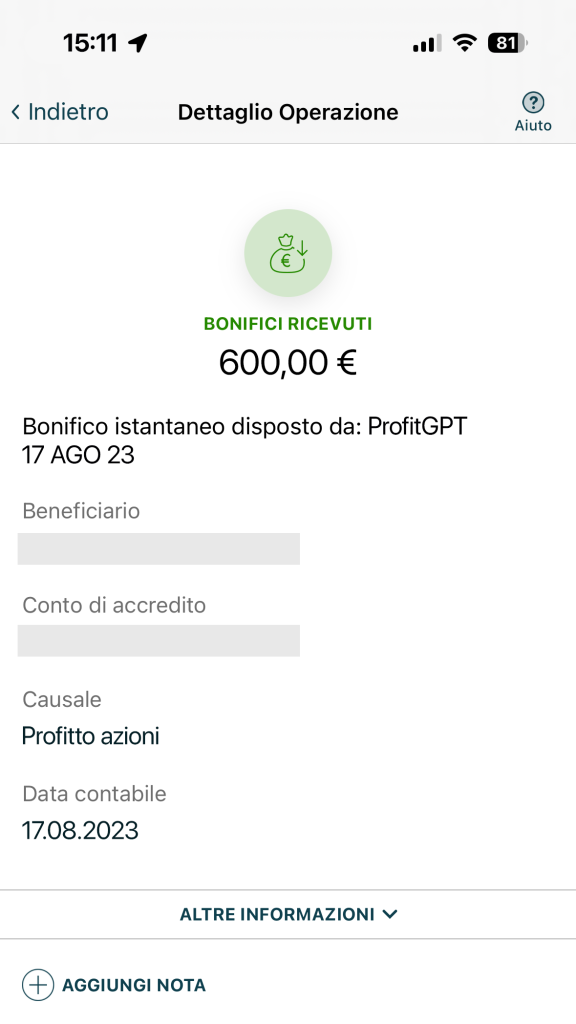The width and height of the screenshot is (576, 1024).
Task: Expand the ALTRE INFORMAZIONI section
Action: click(x=288, y=914)
